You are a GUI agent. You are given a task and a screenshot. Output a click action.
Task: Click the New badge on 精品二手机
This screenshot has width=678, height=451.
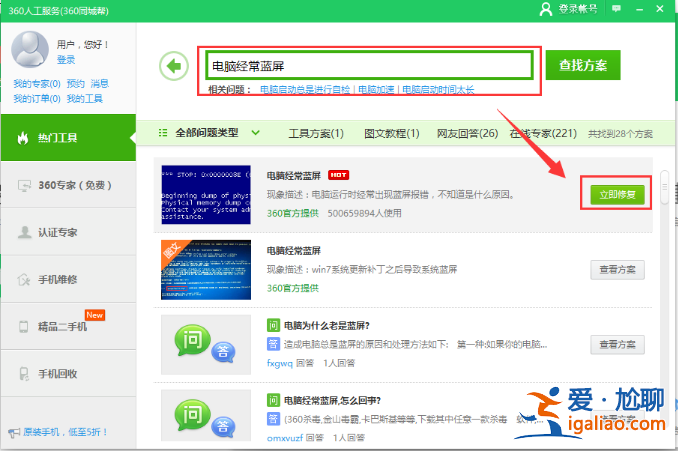[x=95, y=315]
